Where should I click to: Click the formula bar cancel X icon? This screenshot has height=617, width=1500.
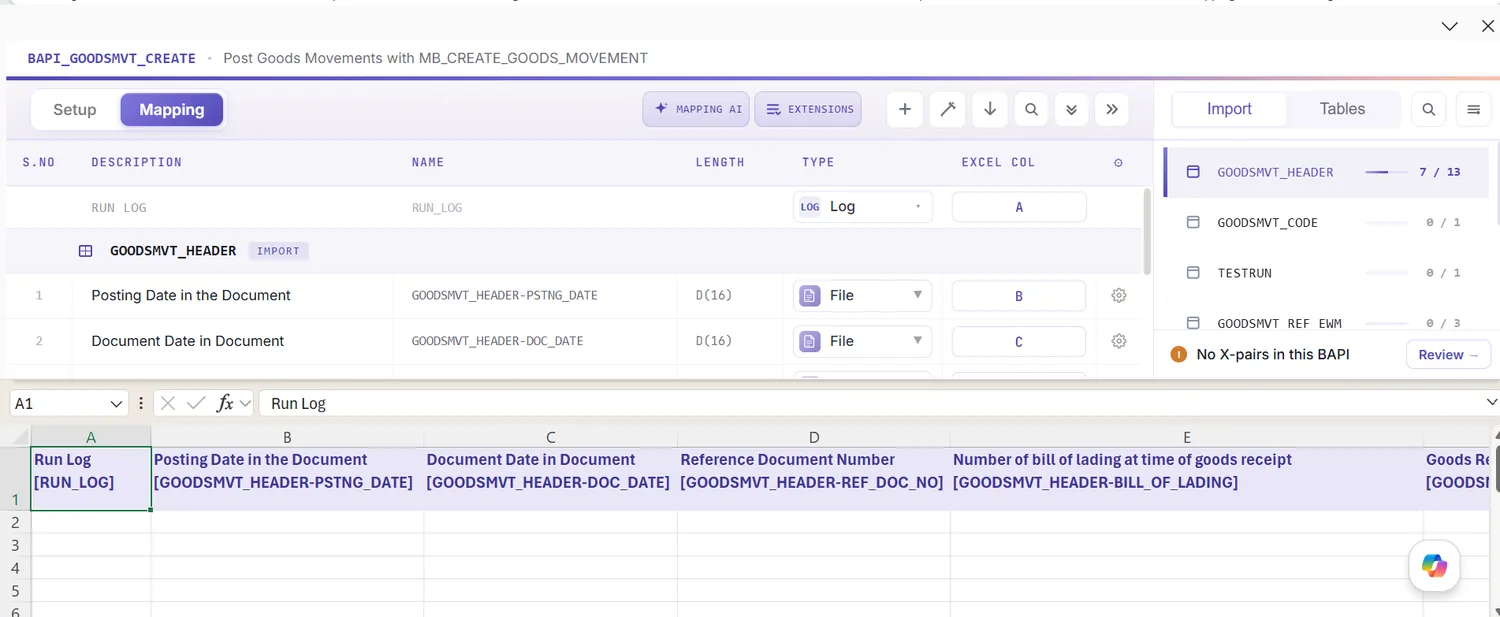pyautogui.click(x=168, y=403)
